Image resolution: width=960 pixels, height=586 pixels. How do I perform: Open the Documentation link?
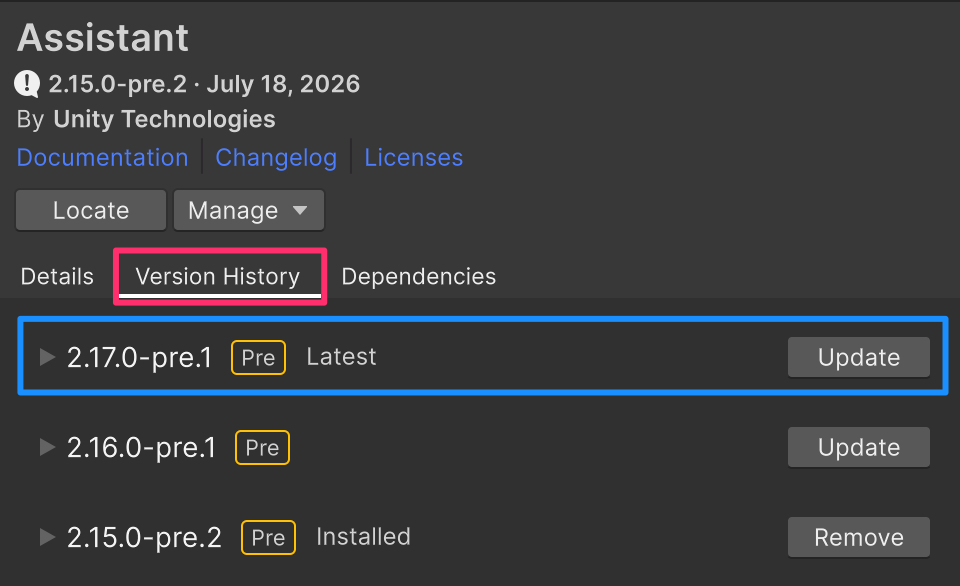pos(102,157)
